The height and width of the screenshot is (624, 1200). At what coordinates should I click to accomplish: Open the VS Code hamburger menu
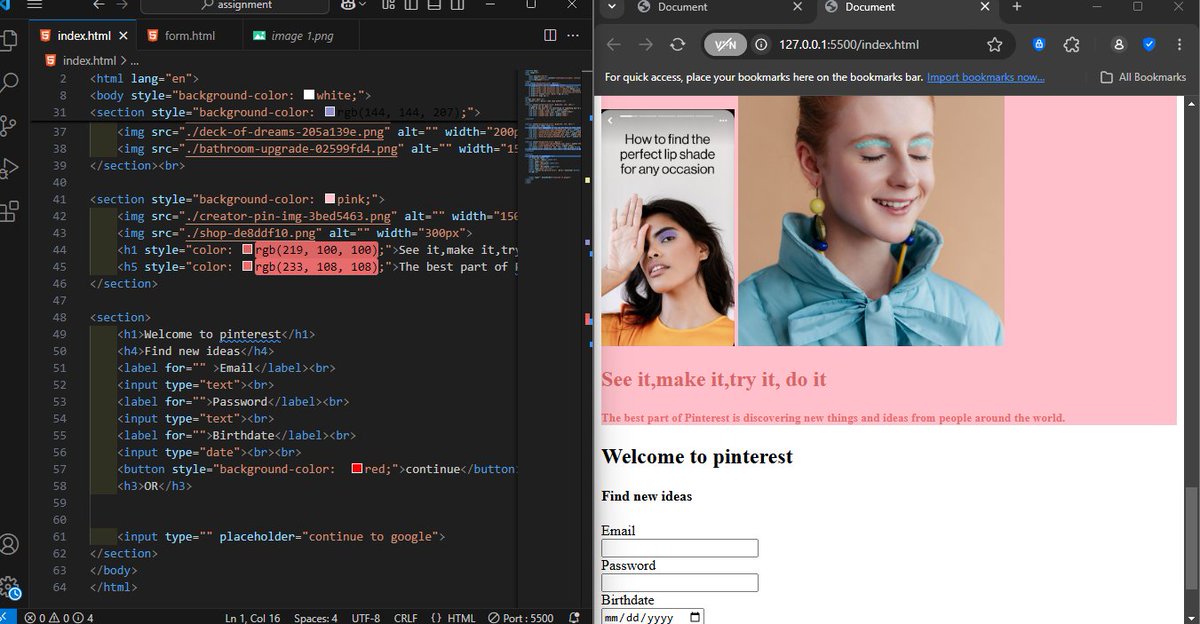tap(35, 5)
